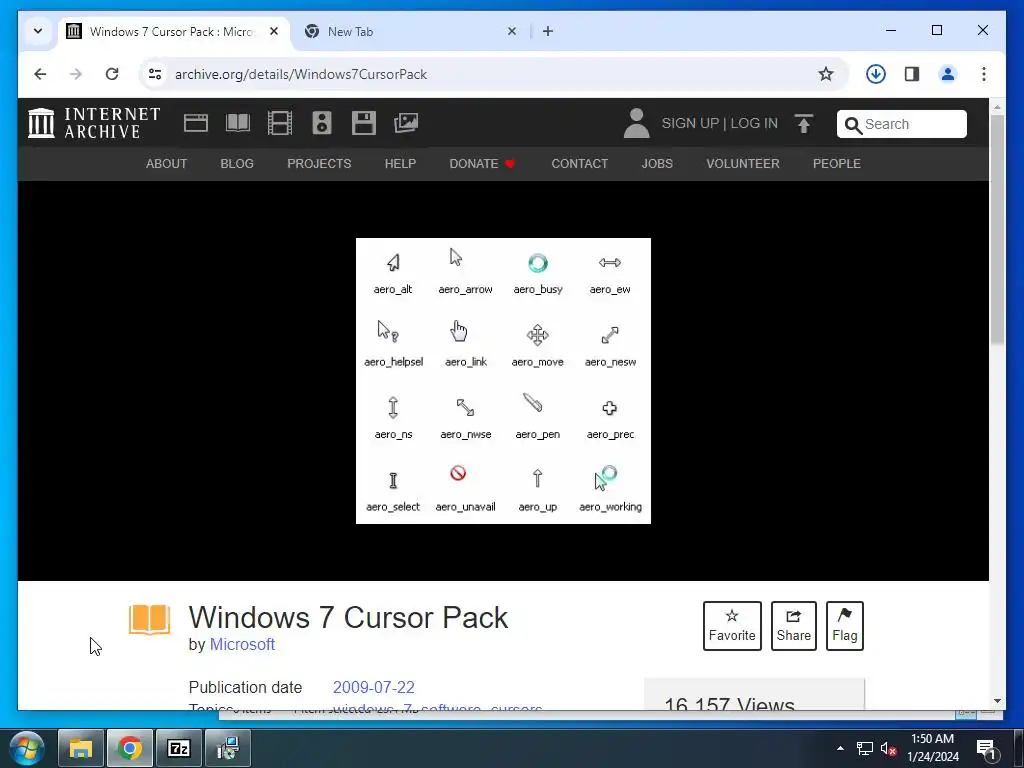This screenshot has width=1024, height=768.
Task: Go back to previous page
Action: tap(40, 74)
